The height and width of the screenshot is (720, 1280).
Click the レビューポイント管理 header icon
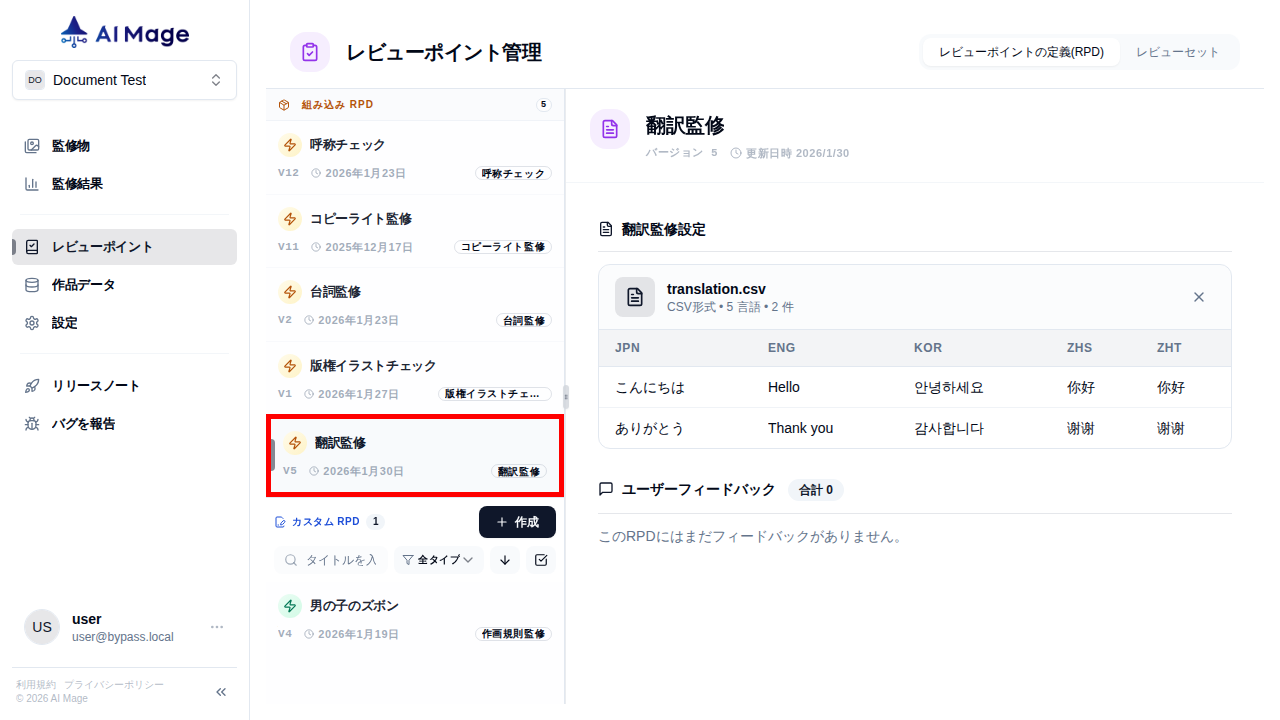309,51
